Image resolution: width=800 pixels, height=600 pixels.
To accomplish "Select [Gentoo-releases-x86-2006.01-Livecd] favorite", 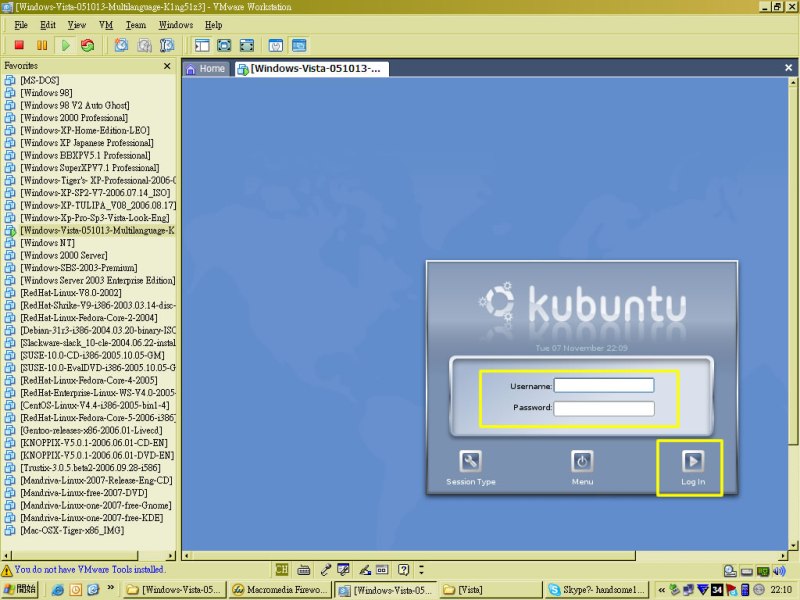I will [91, 430].
